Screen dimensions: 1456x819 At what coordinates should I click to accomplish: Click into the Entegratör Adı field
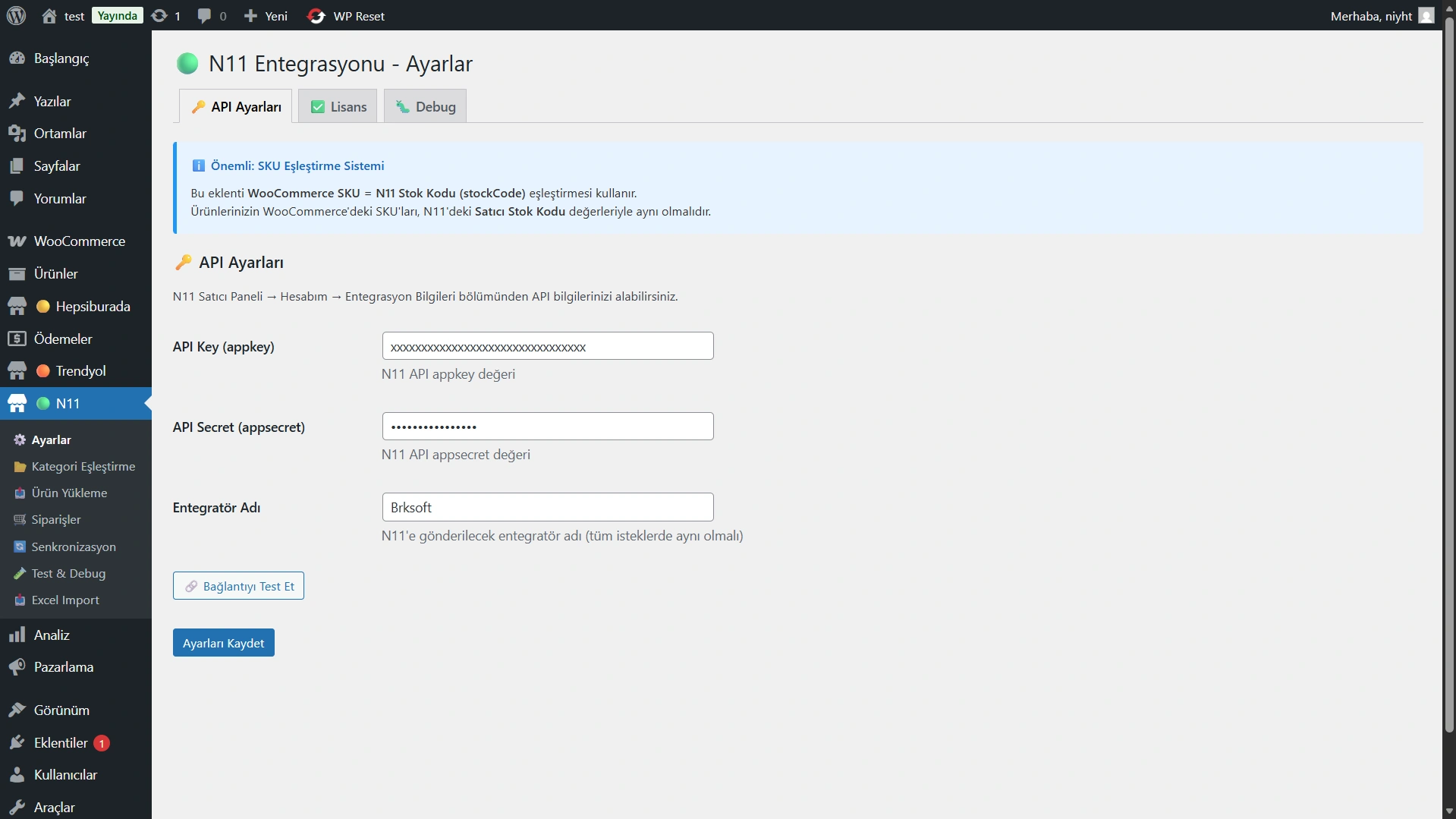click(547, 507)
